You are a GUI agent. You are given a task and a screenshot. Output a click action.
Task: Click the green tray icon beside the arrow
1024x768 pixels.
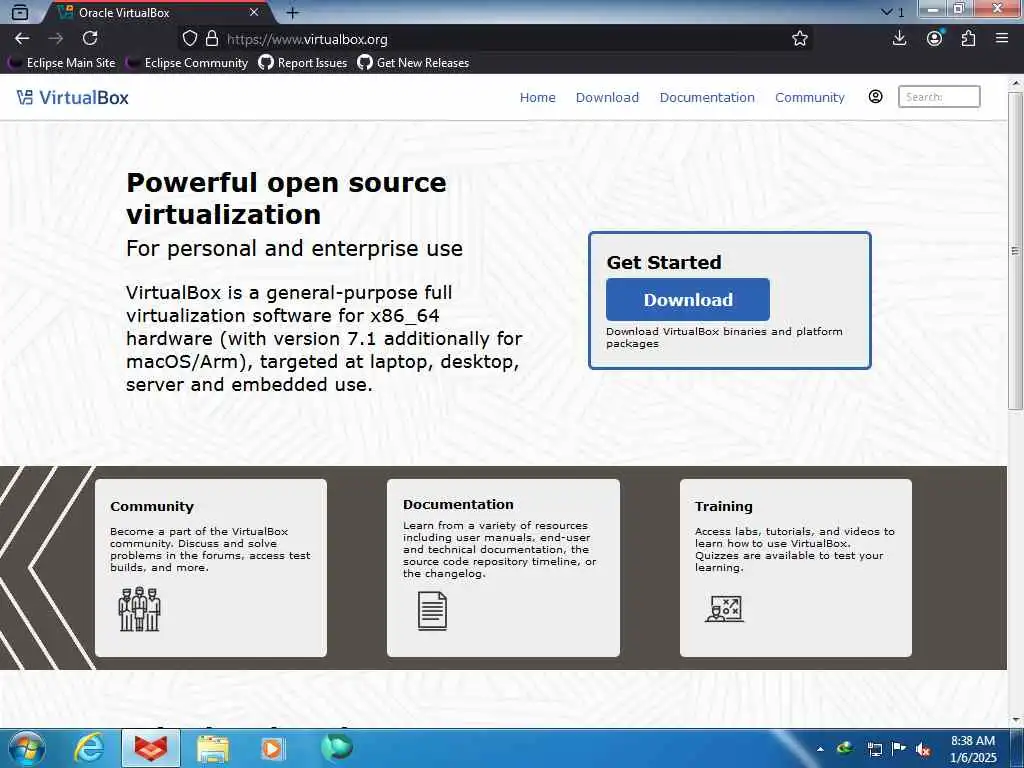(845, 748)
